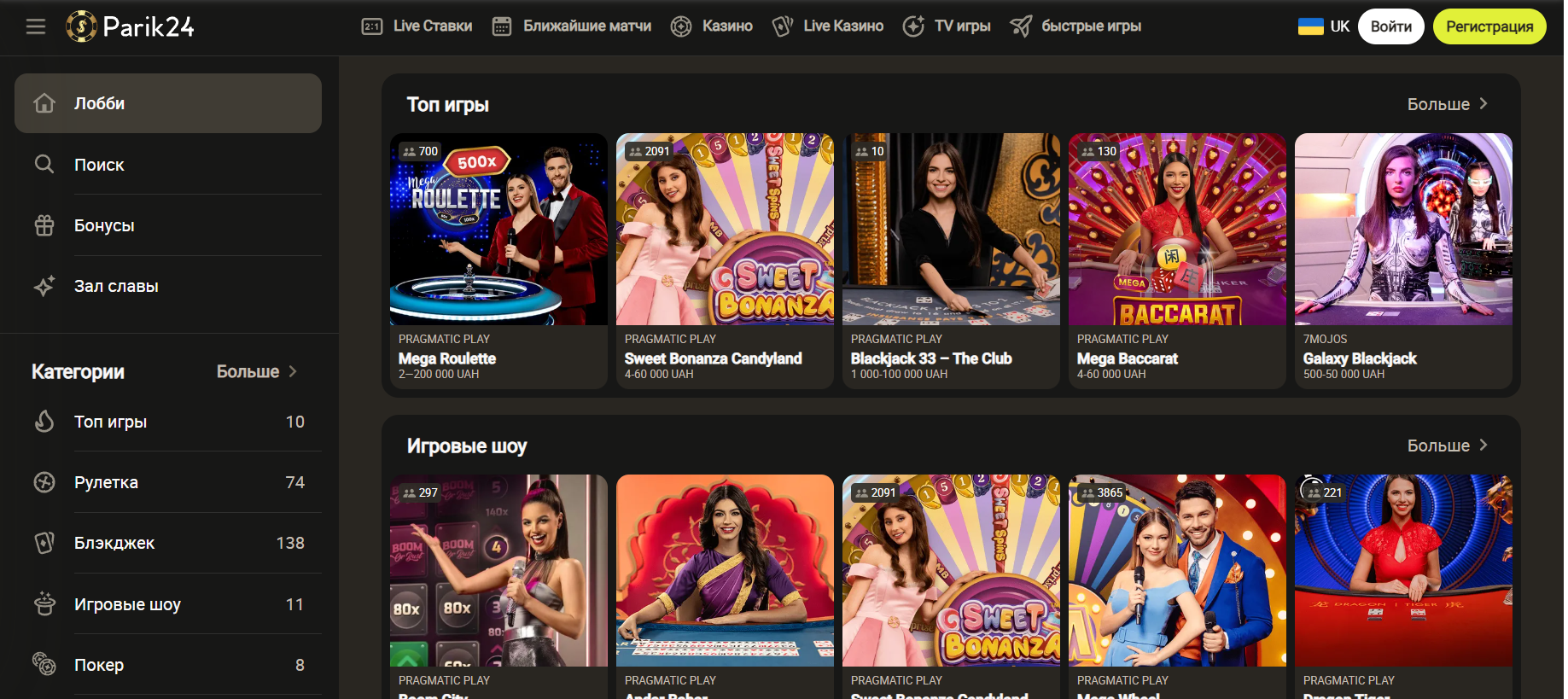The height and width of the screenshot is (699, 1568).
Task: Open the hamburger menu icon
Action: click(x=36, y=26)
